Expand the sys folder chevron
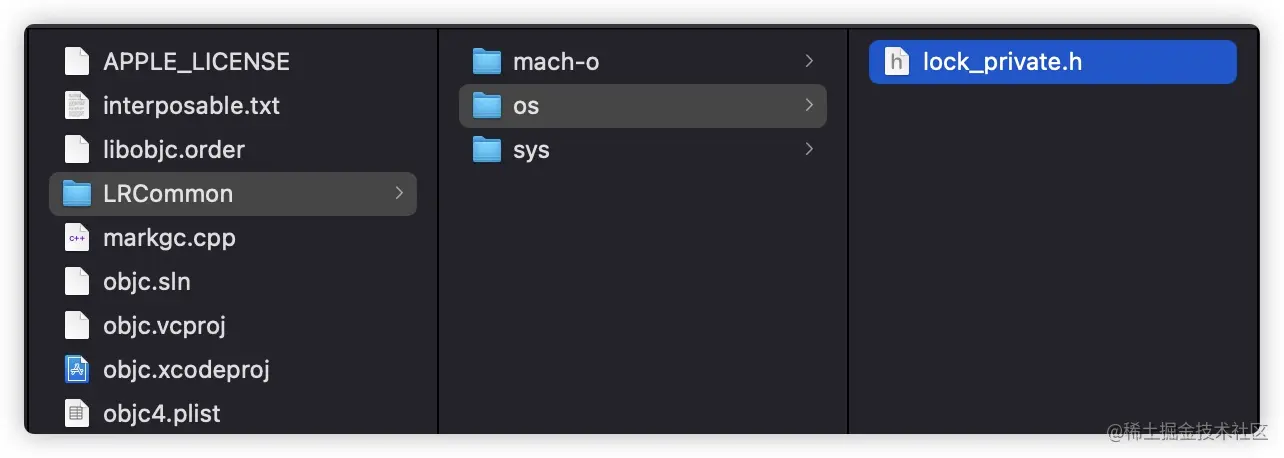Screen dimensions: 1284x458 click(x=808, y=150)
